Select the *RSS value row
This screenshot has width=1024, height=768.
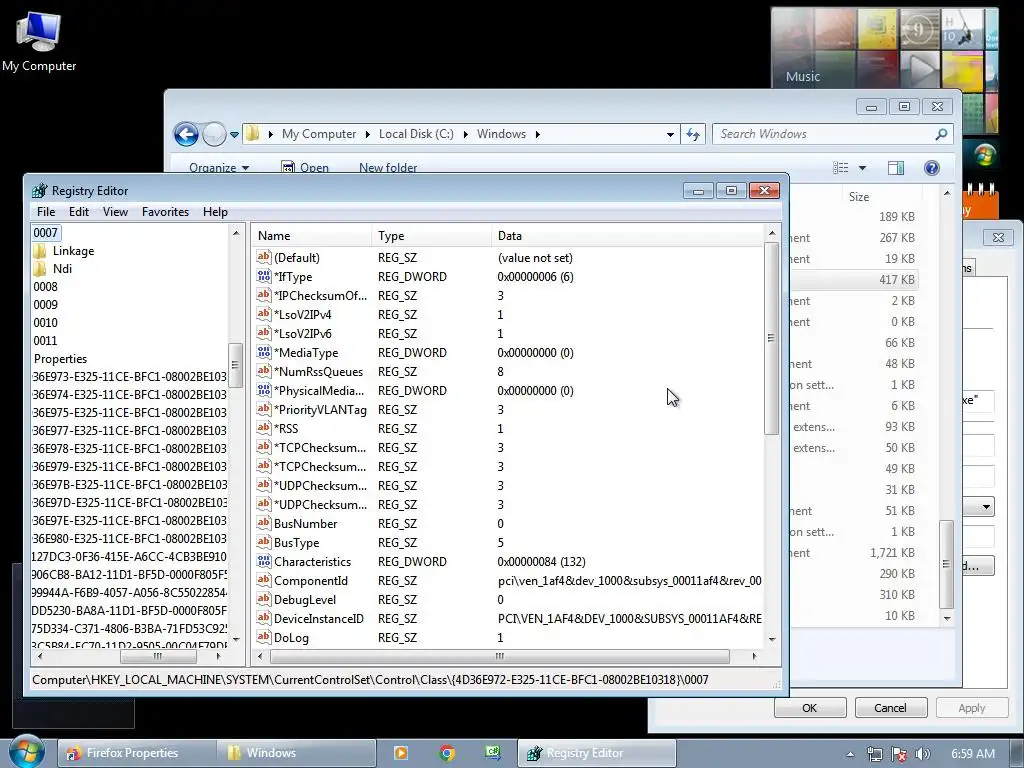508,428
